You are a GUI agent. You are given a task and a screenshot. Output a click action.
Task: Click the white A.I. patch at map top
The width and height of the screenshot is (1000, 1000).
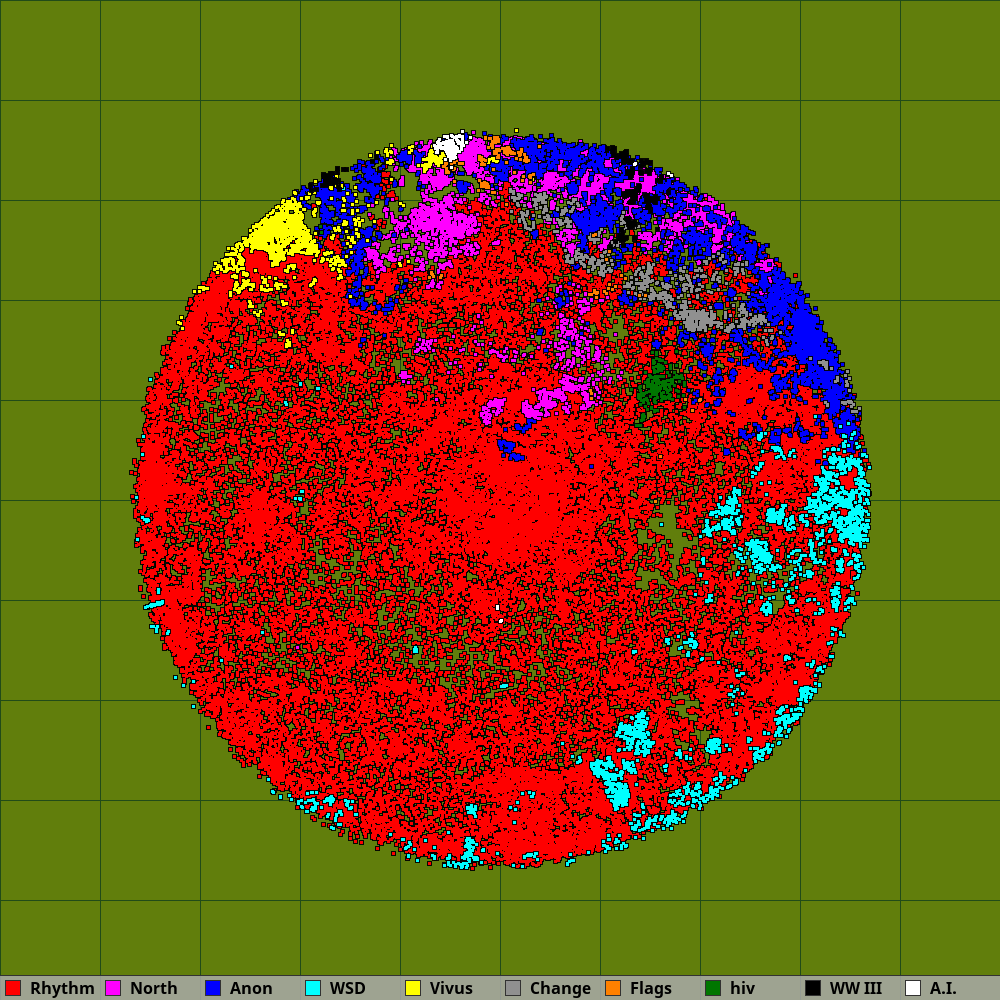pos(449,145)
